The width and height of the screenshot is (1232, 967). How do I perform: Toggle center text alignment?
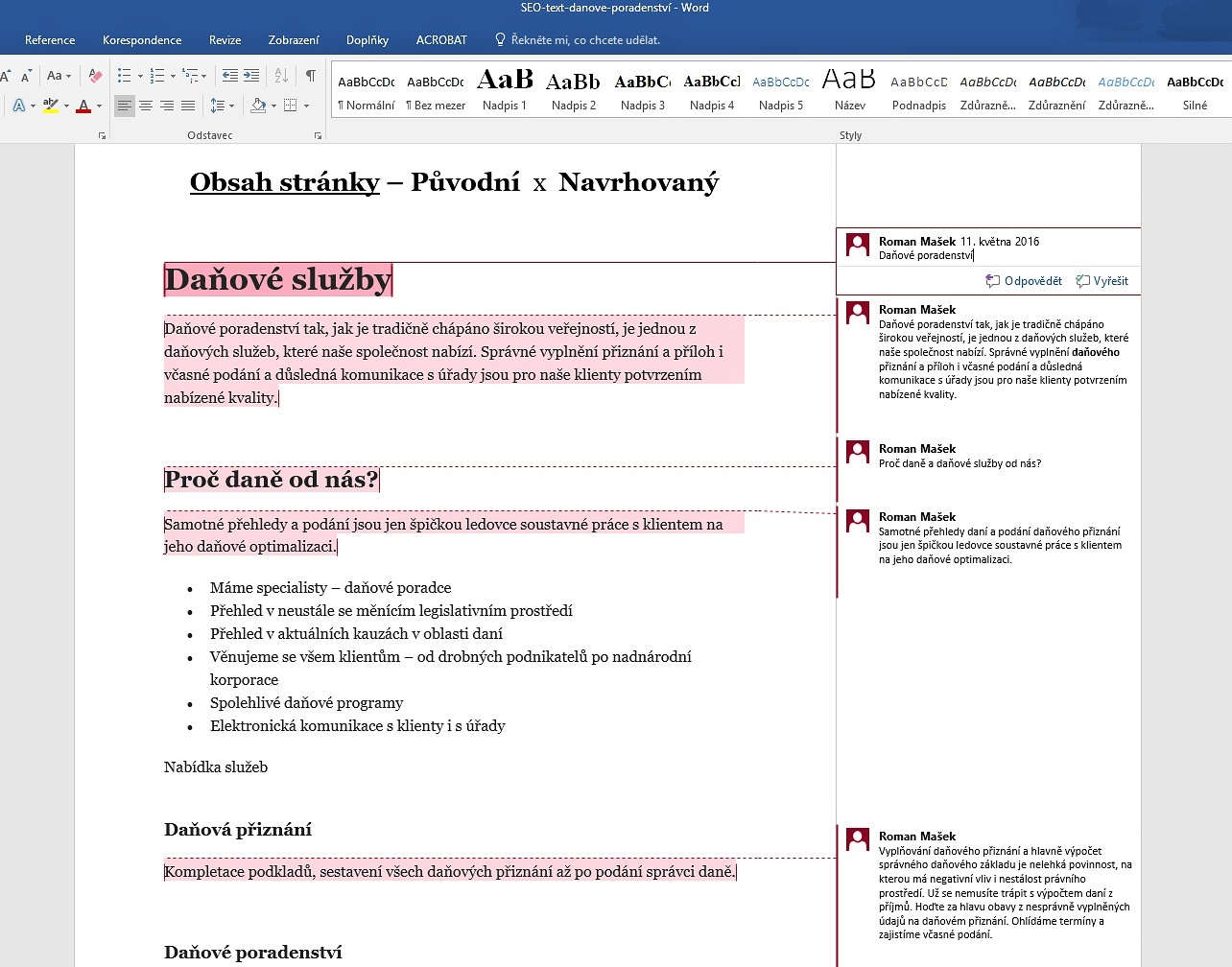click(146, 106)
